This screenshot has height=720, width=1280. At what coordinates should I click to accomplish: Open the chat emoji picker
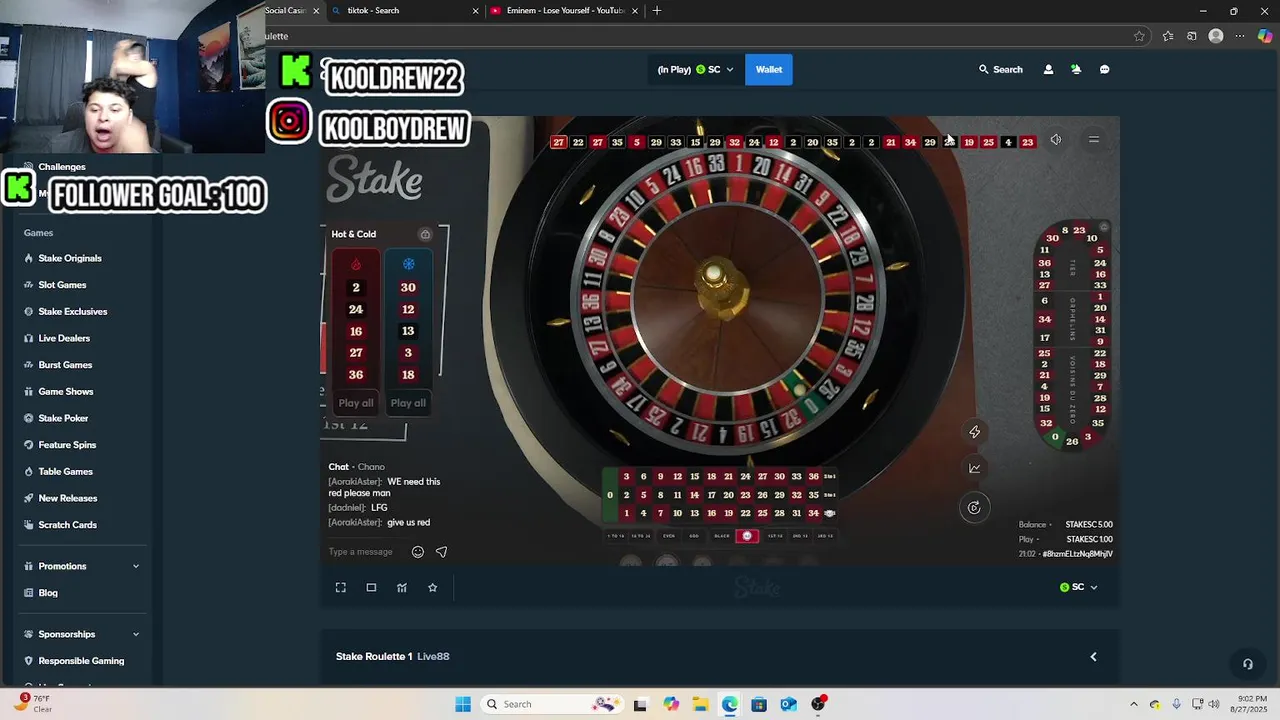[x=418, y=552]
